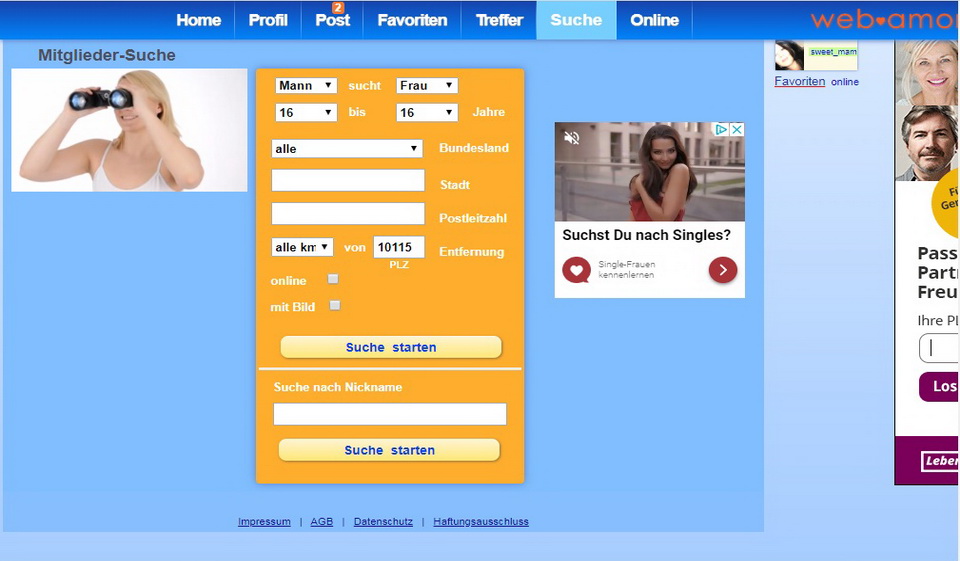Viewport: 960px width, 561px height.
Task: Click the purple Los button in right ad
Action: click(940, 386)
